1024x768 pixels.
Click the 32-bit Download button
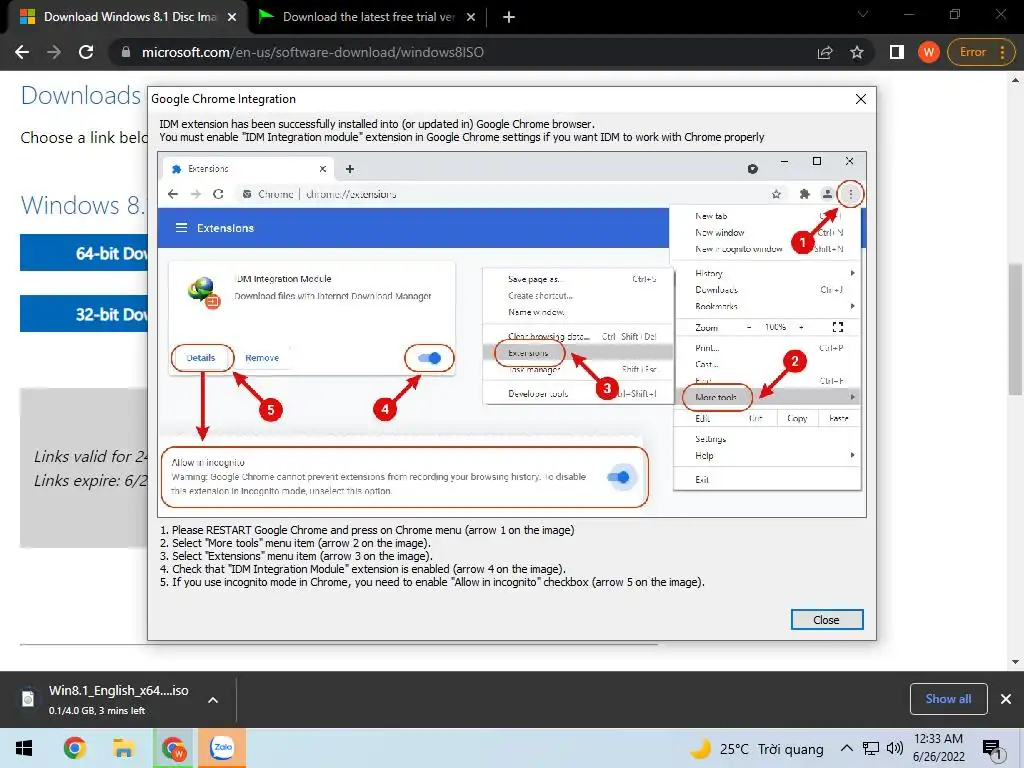click(x=84, y=314)
